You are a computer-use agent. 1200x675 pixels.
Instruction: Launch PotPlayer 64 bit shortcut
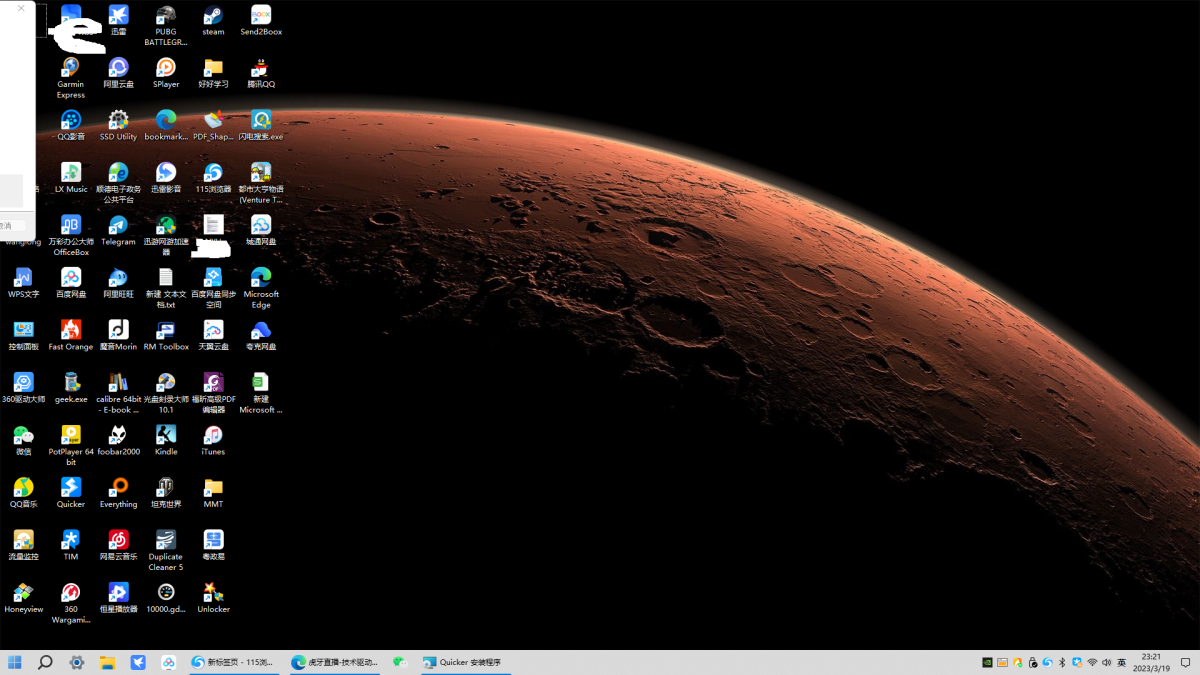click(x=71, y=446)
